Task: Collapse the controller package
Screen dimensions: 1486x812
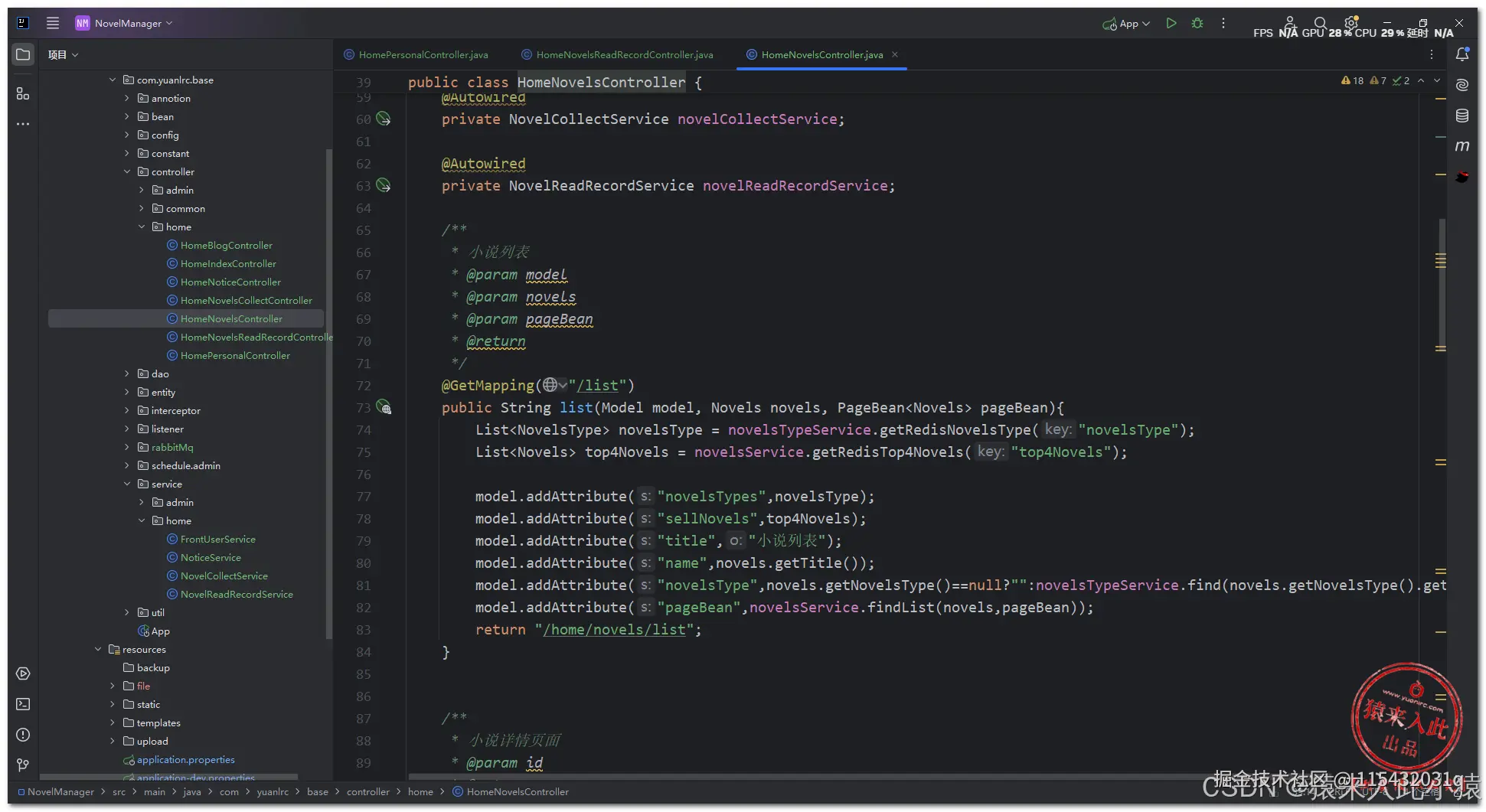Action: click(127, 171)
